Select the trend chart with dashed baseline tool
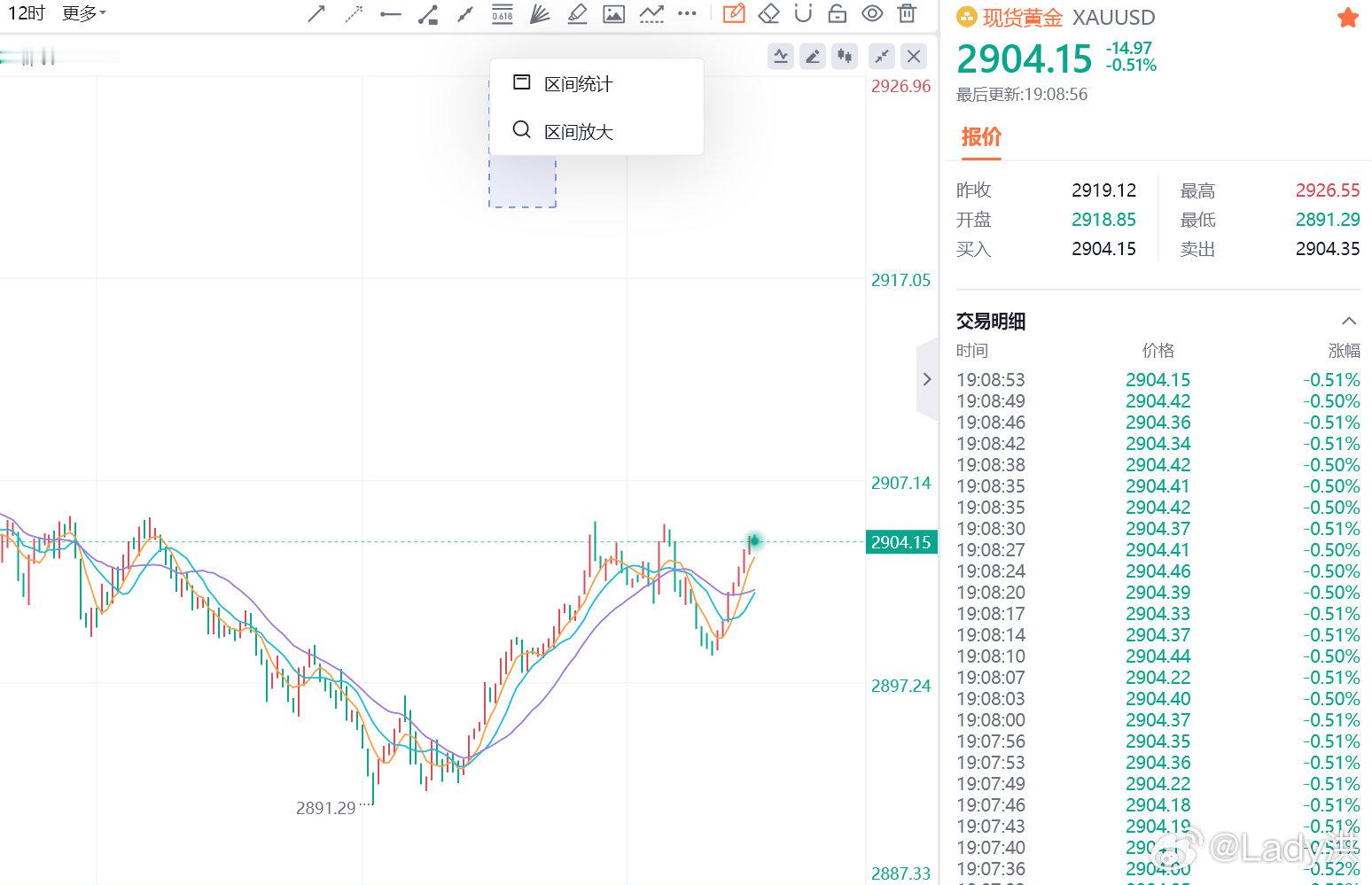This screenshot has height=885, width=1372. click(651, 13)
